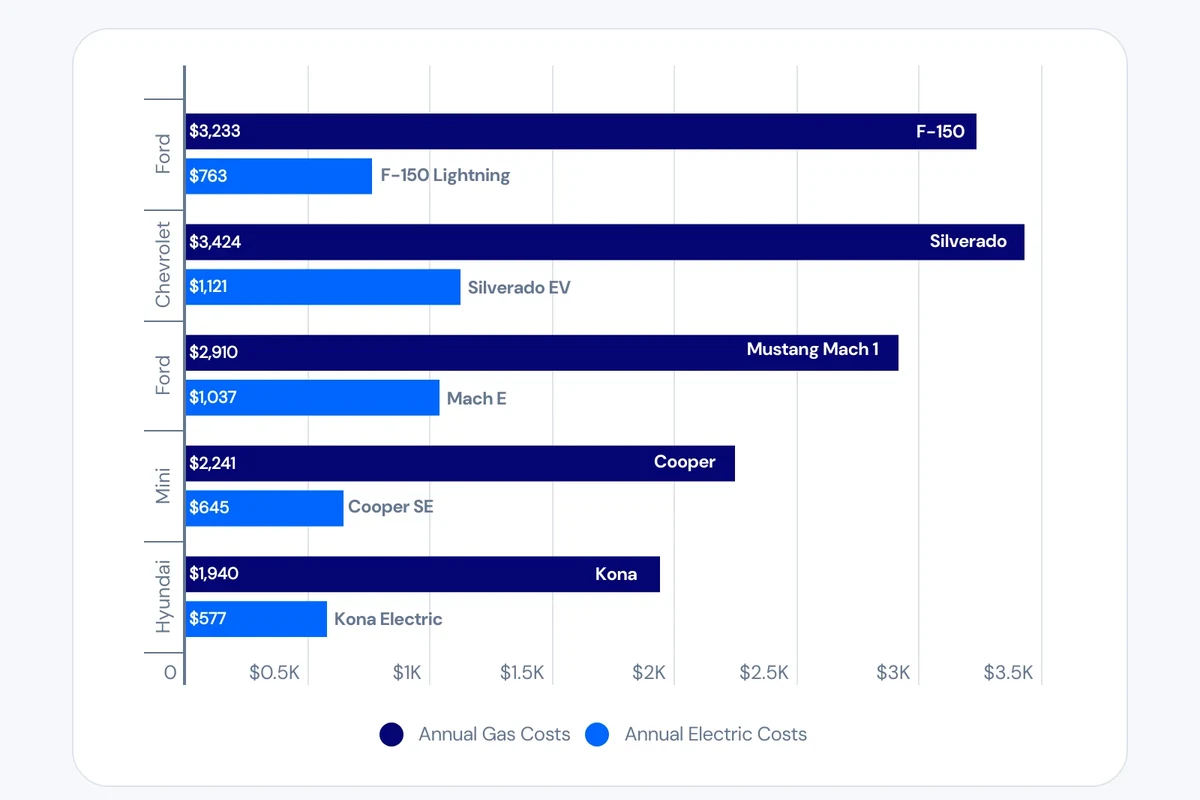Click the 0 tick label on the cost axis
This screenshot has width=1200, height=800.
coord(170,673)
